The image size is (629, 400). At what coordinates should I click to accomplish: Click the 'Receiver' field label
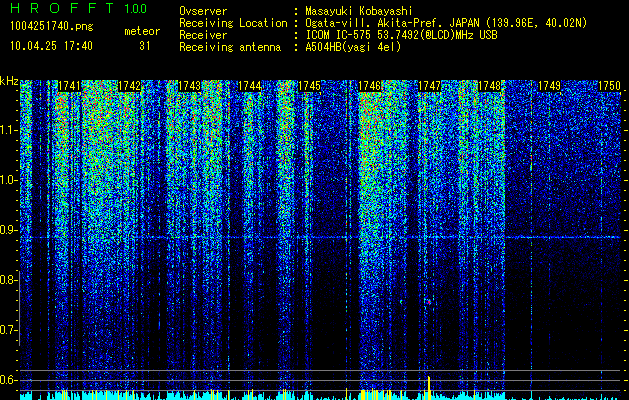coord(203,35)
